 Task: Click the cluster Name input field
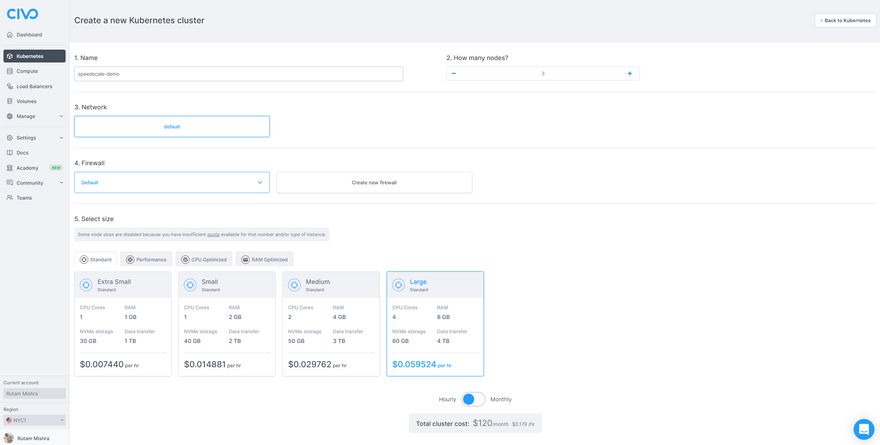coord(239,74)
